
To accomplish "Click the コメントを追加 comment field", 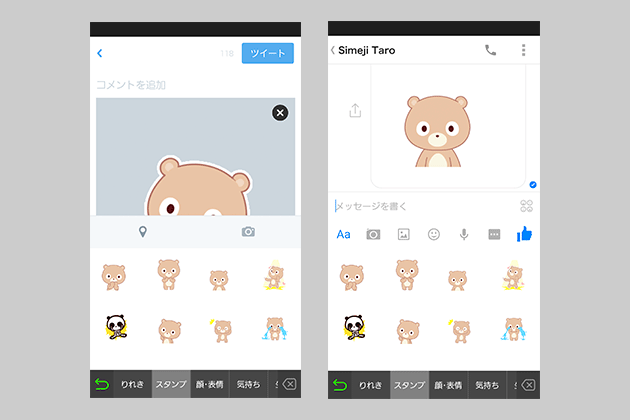I will click(140, 86).
